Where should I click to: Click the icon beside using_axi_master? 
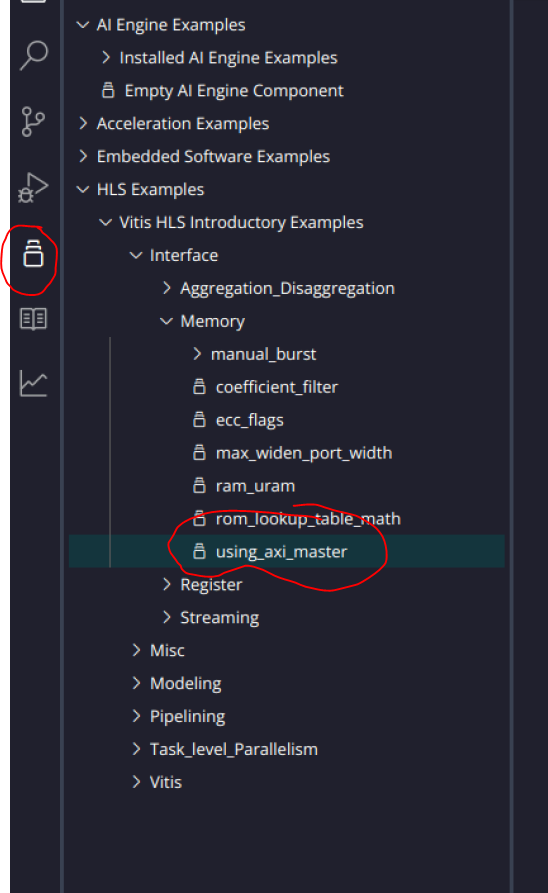click(x=199, y=551)
